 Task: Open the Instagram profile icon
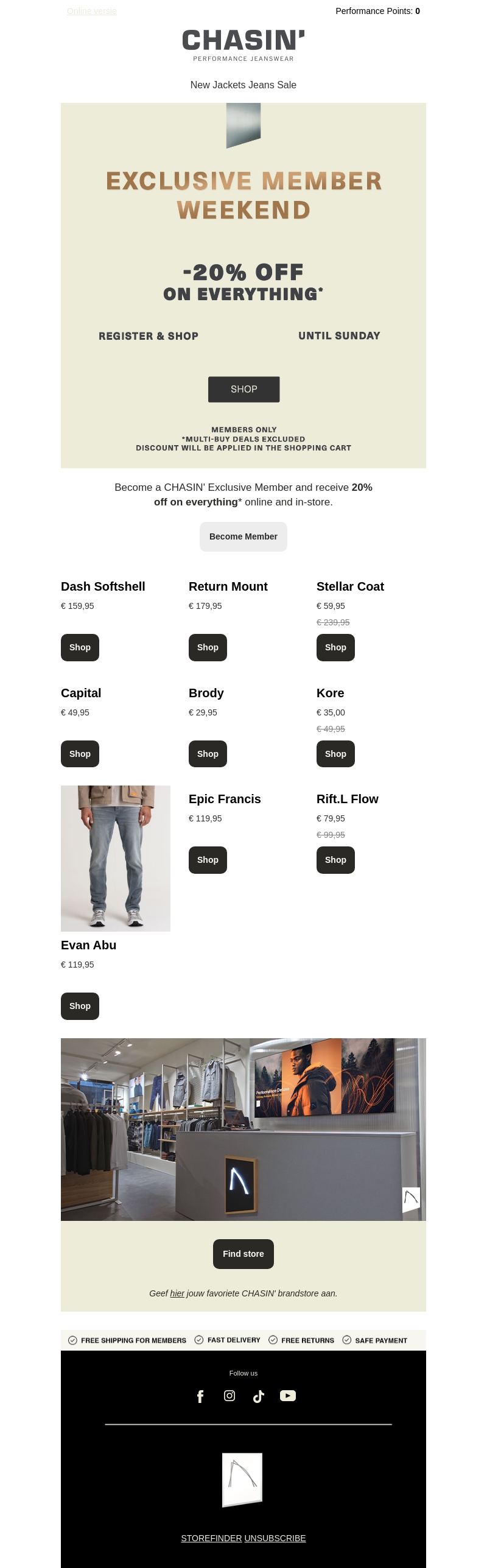tap(229, 1396)
